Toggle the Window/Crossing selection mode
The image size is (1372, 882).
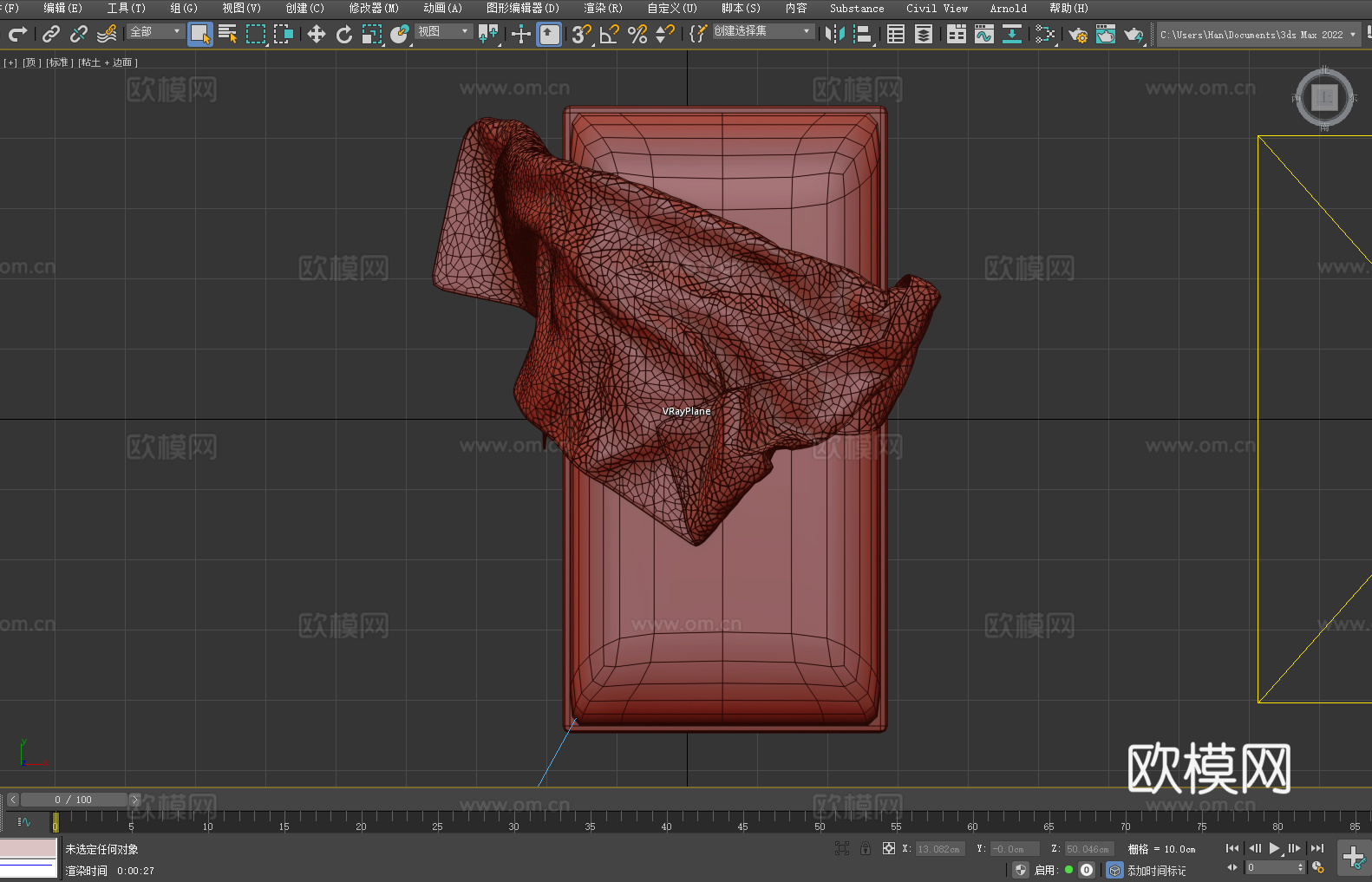point(284,34)
